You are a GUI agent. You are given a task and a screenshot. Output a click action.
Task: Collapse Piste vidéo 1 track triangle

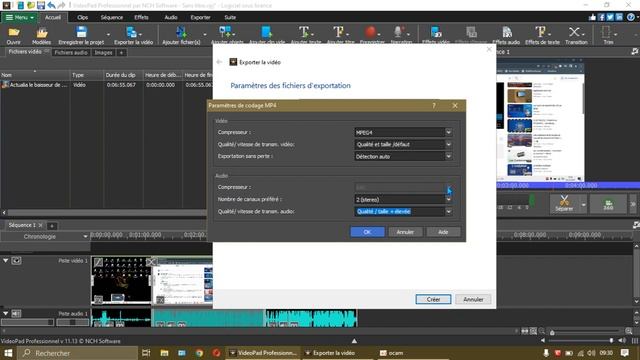click(x=5, y=260)
